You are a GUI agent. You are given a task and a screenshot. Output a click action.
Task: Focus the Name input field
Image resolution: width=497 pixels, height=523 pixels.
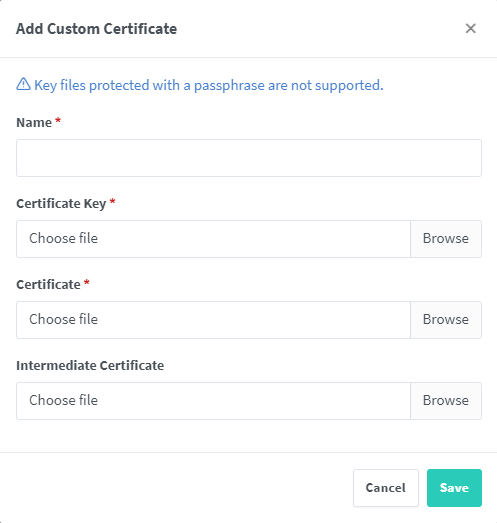tap(249, 158)
